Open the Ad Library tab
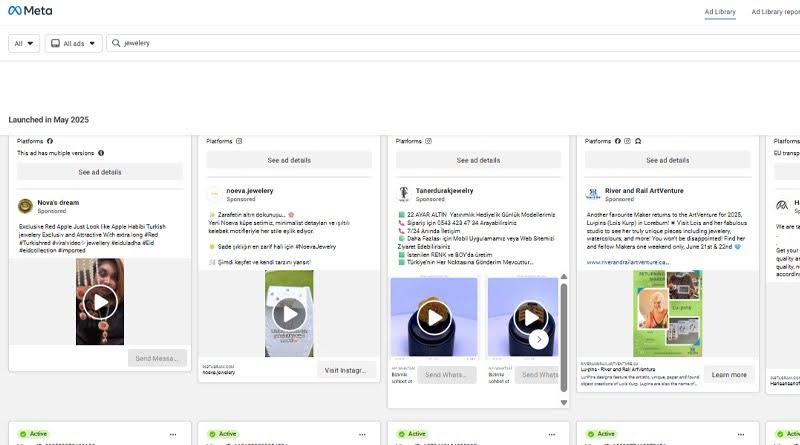The image size is (800, 445). (x=720, y=12)
